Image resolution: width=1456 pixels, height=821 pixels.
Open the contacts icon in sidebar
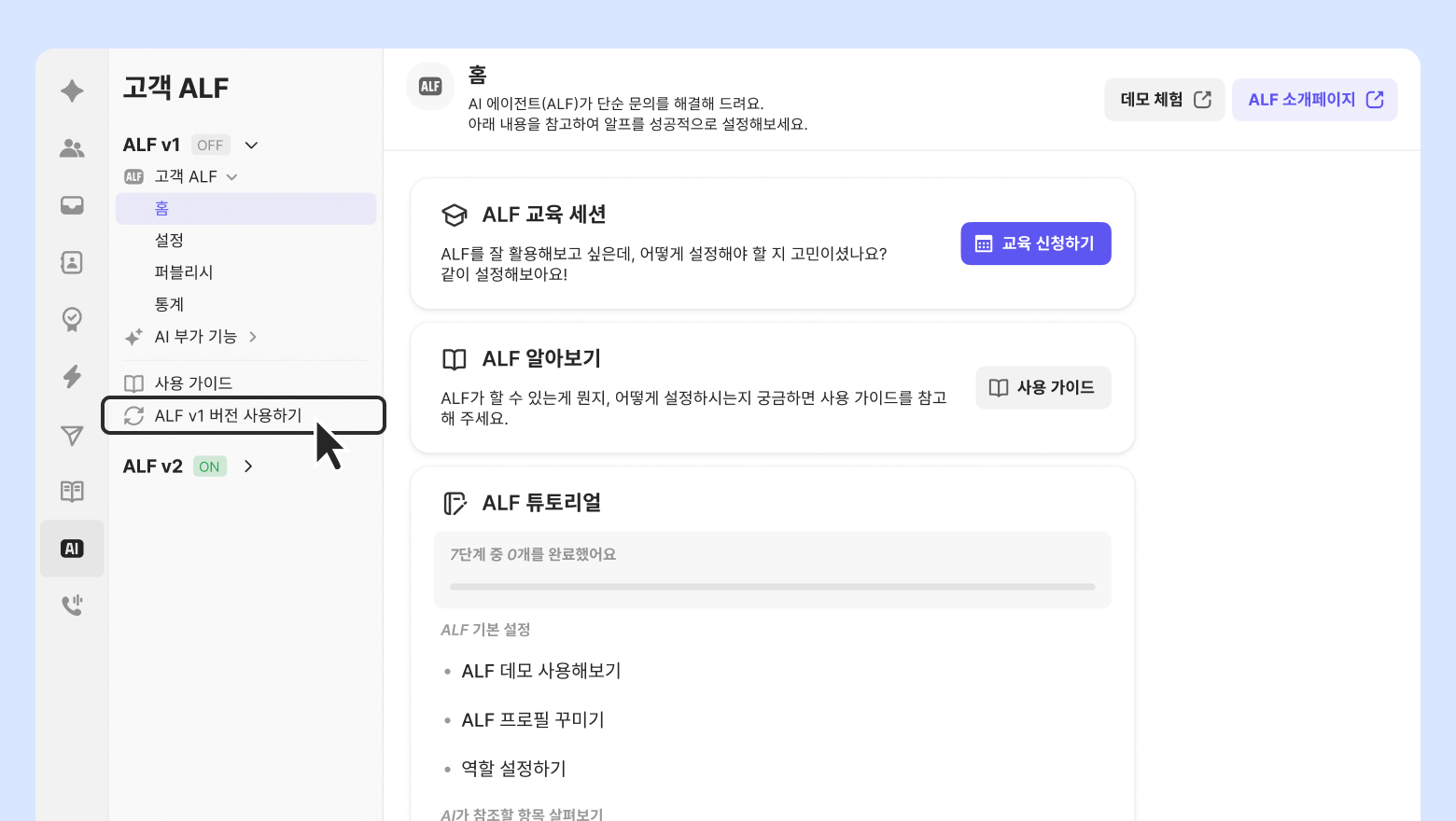coord(72,262)
